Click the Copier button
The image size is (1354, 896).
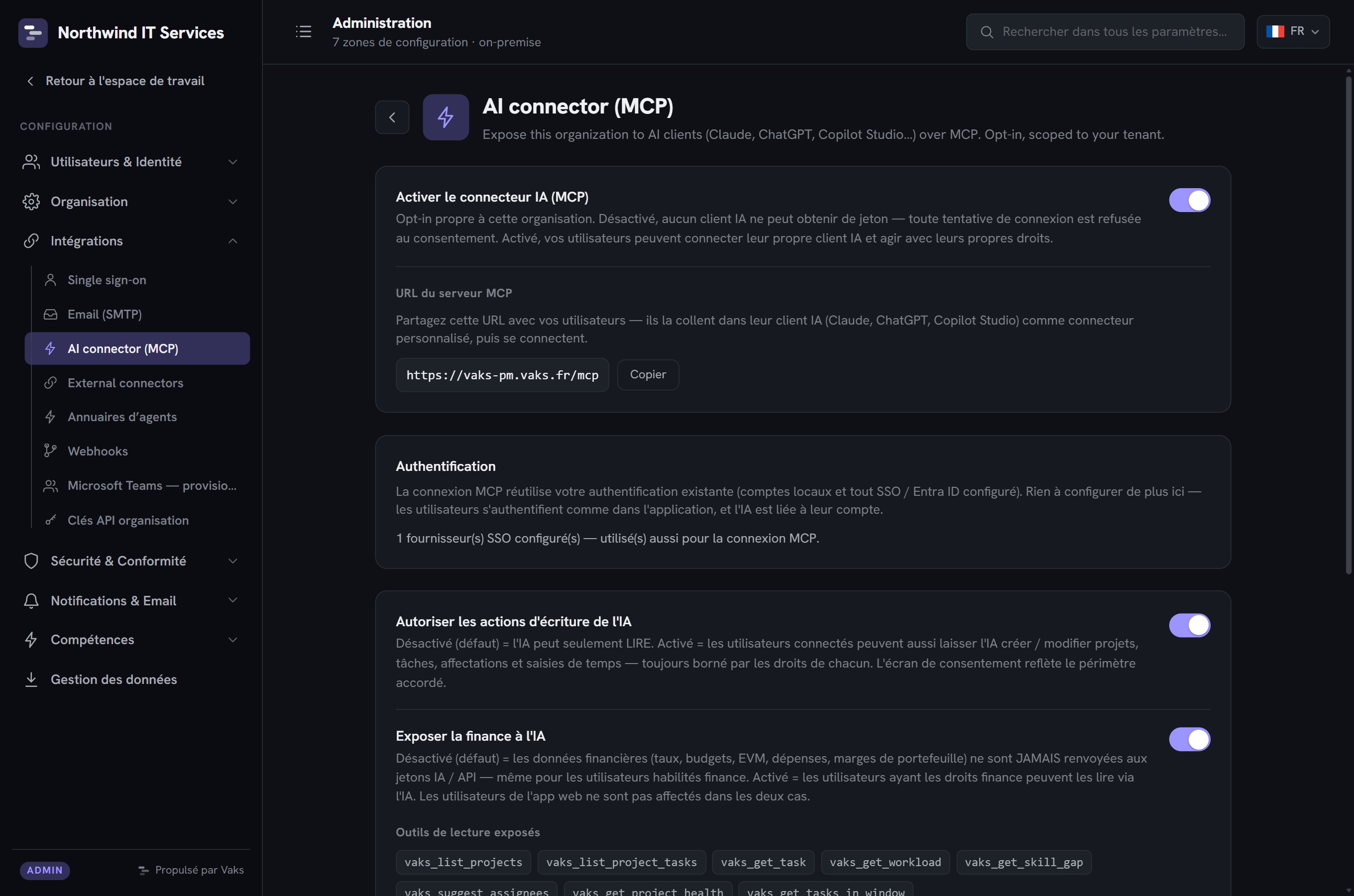click(648, 375)
